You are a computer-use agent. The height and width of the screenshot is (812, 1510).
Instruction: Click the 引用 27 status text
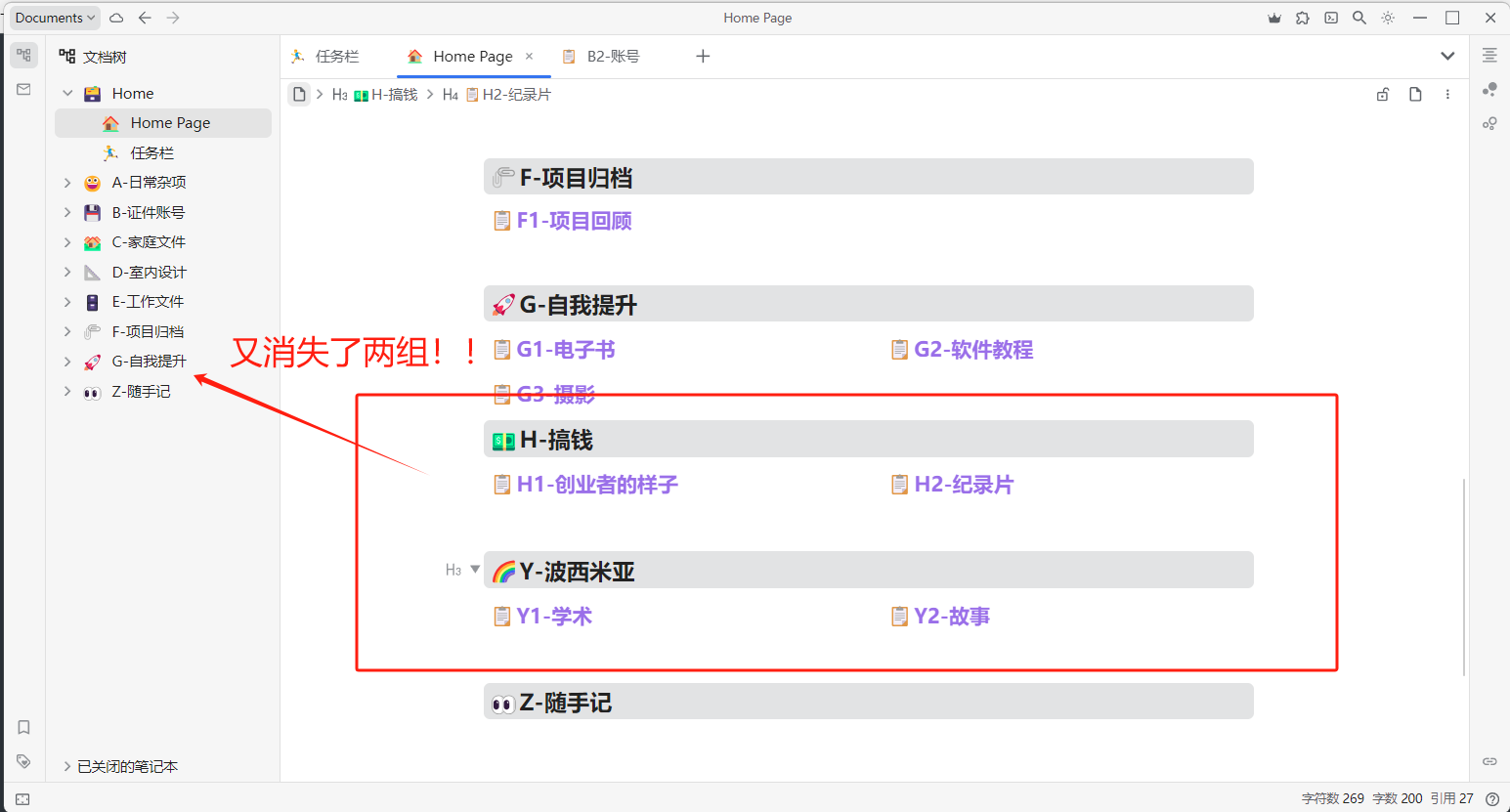tap(1452, 798)
